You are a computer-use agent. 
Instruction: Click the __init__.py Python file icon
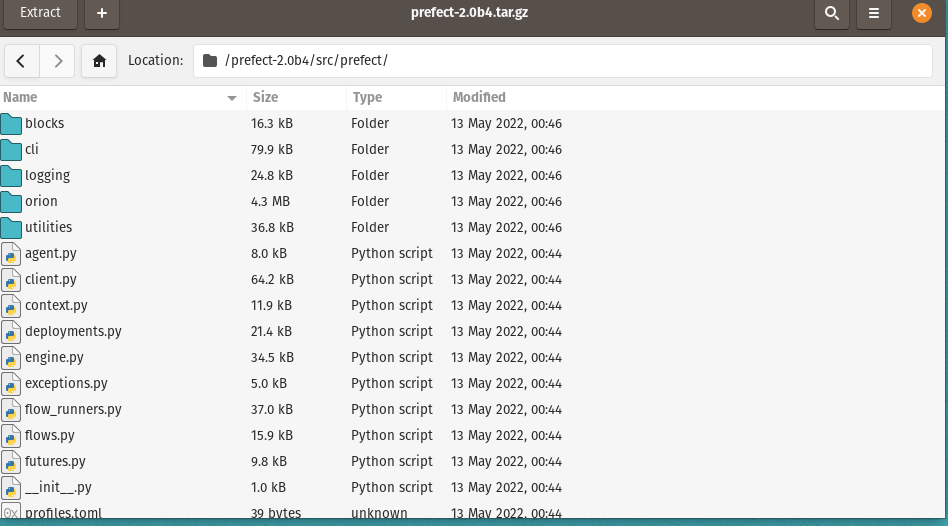coord(11,488)
